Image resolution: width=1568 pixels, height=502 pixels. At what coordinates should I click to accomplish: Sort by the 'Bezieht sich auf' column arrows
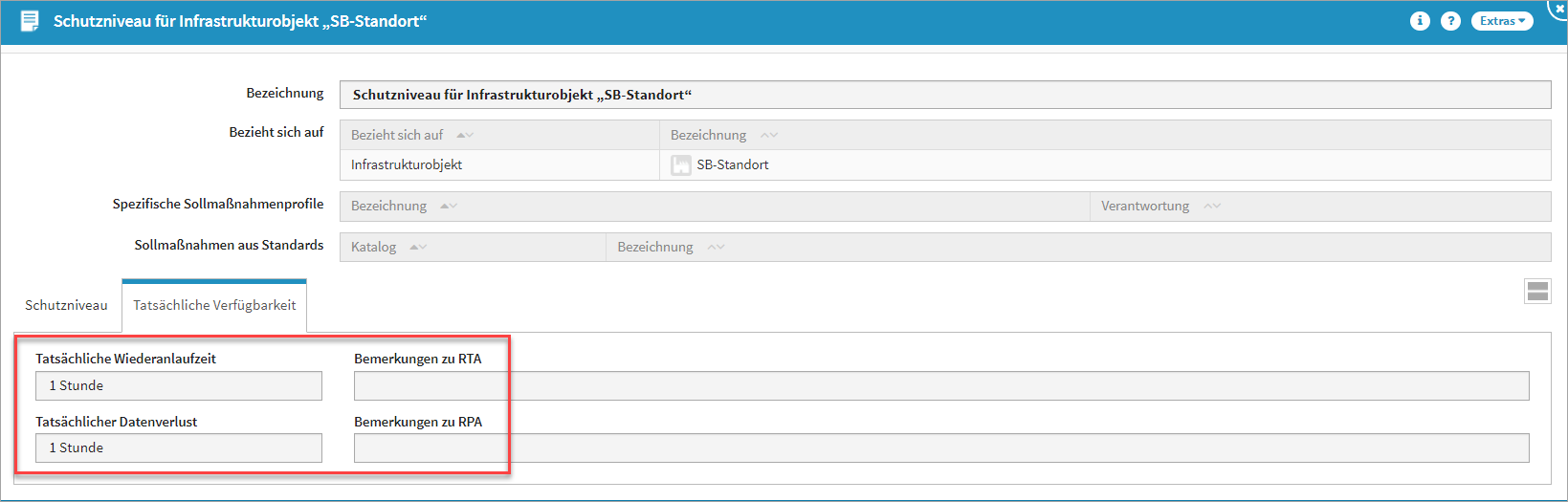coord(465,136)
